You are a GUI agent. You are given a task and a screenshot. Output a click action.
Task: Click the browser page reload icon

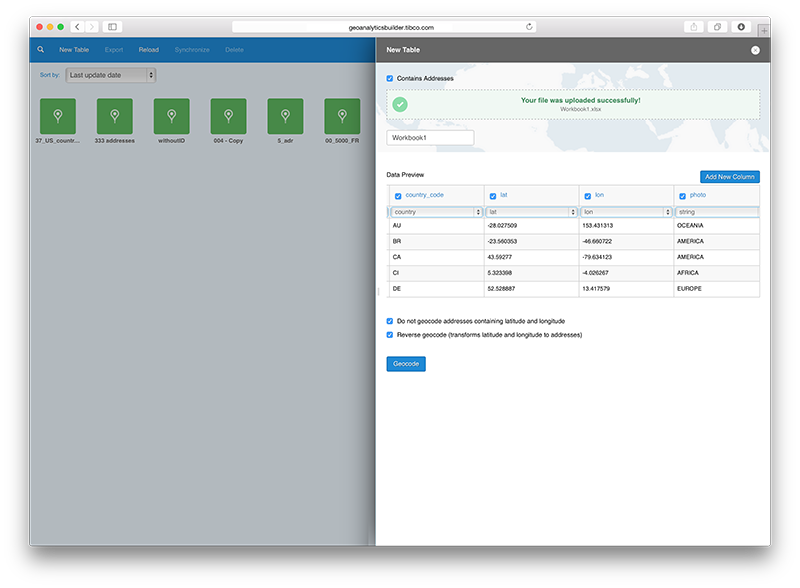pyautogui.click(x=529, y=27)
